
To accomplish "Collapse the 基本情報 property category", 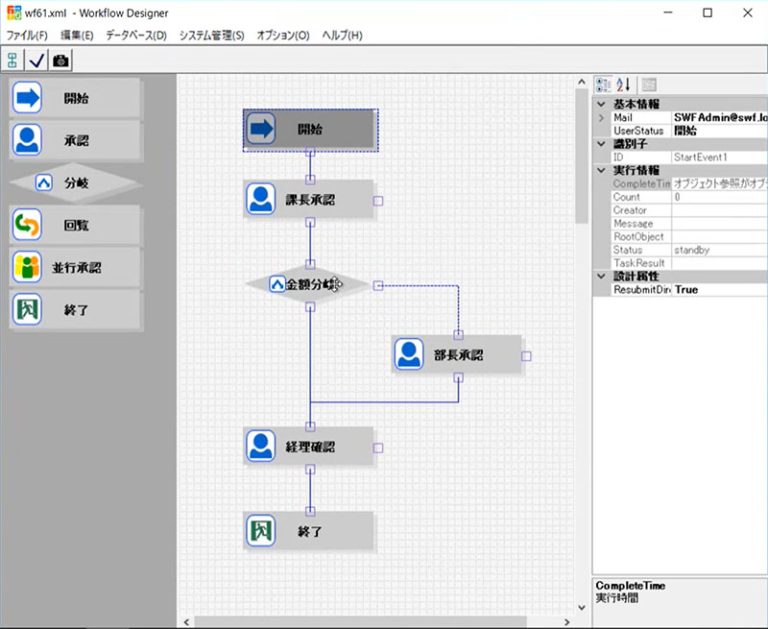I will pos(600,104).
